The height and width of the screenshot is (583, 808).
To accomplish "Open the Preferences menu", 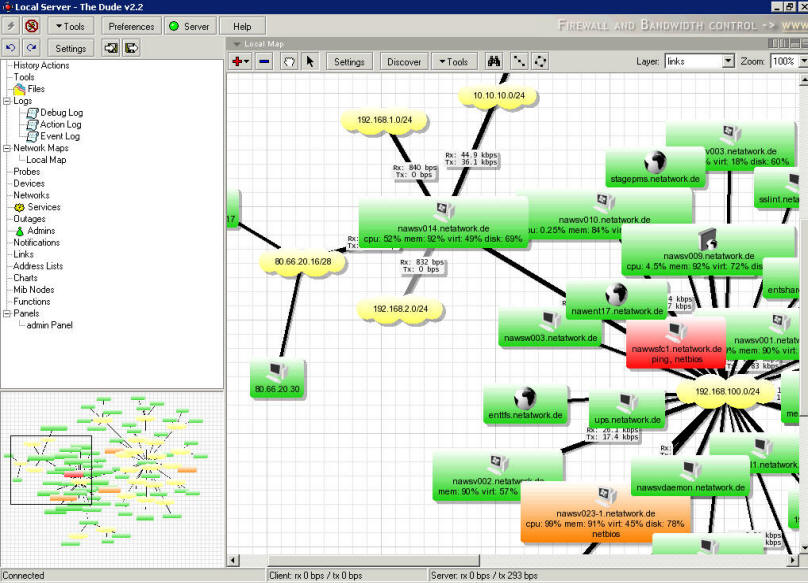I will pyautogui.click(x=131, y=26).
